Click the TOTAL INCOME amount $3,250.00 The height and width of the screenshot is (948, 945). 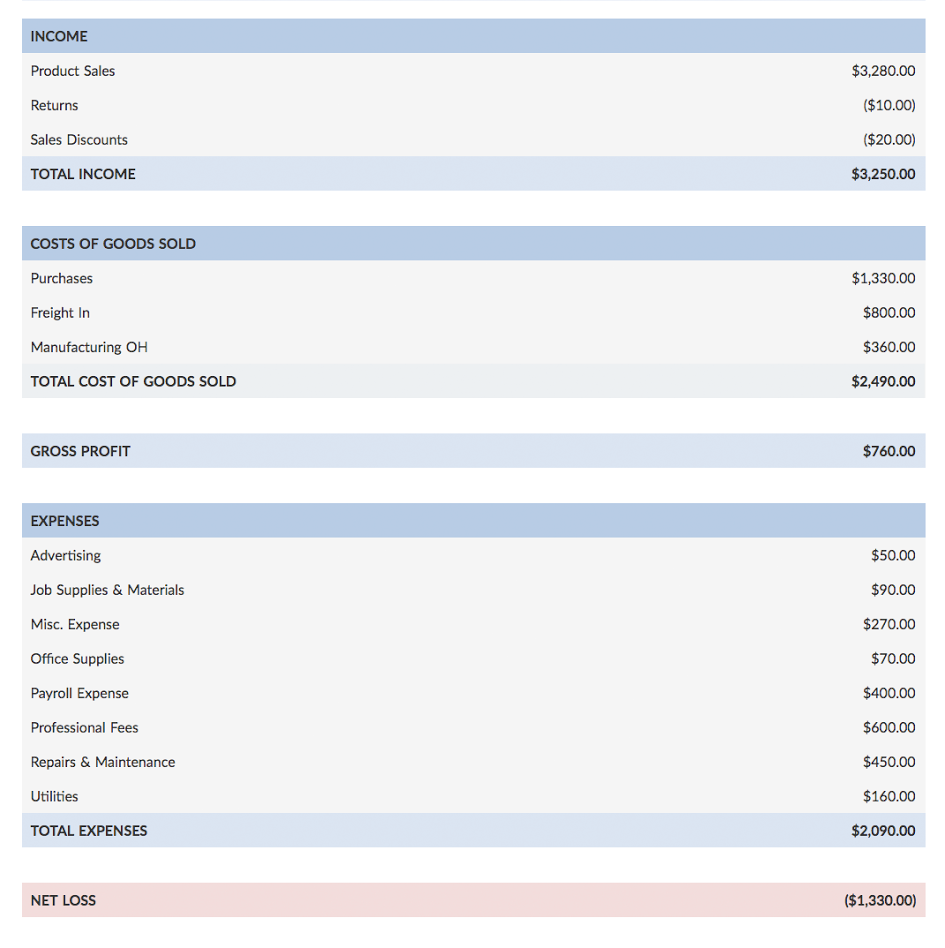[883, 174]
